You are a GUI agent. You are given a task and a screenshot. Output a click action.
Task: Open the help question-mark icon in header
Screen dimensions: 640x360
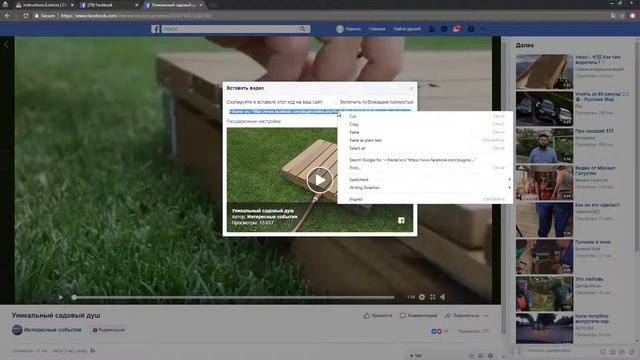pos(471,29)
